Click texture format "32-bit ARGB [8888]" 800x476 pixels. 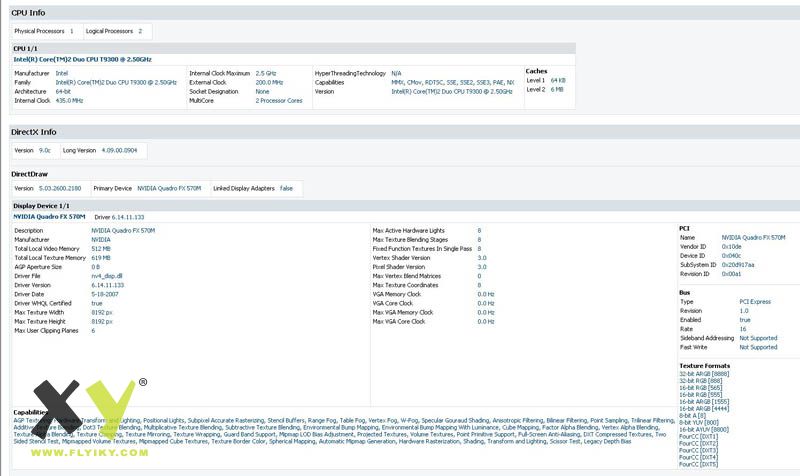(x=704, y=374)
